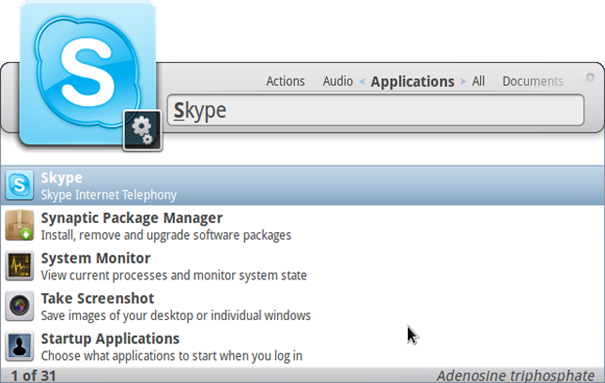Select the Applications category label
Viewport: 605px width, 383px height.
[412, 82]
